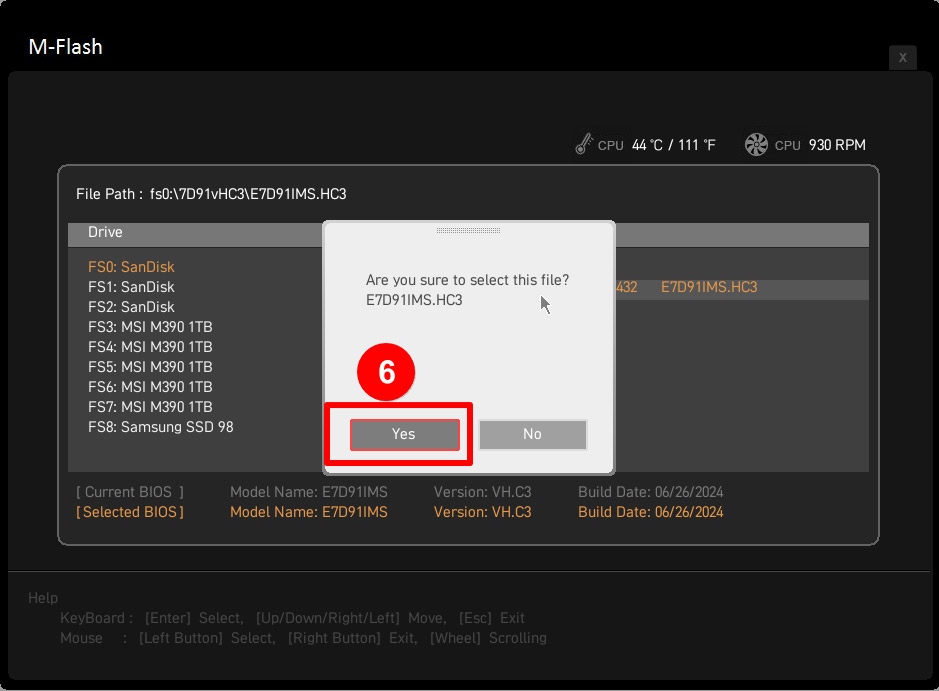The height and width of the screenshot is (691, 939).
Task: Click the dialog's top drag handle
Action: point(468,230)
